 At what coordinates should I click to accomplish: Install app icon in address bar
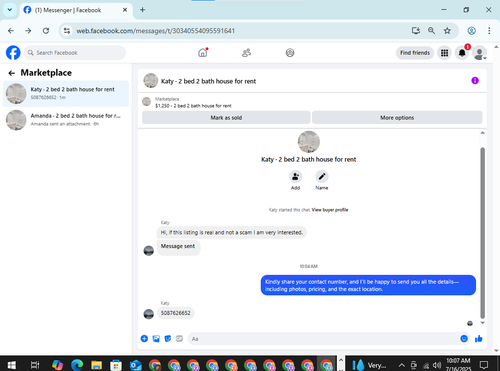click(x=416, y=31)
